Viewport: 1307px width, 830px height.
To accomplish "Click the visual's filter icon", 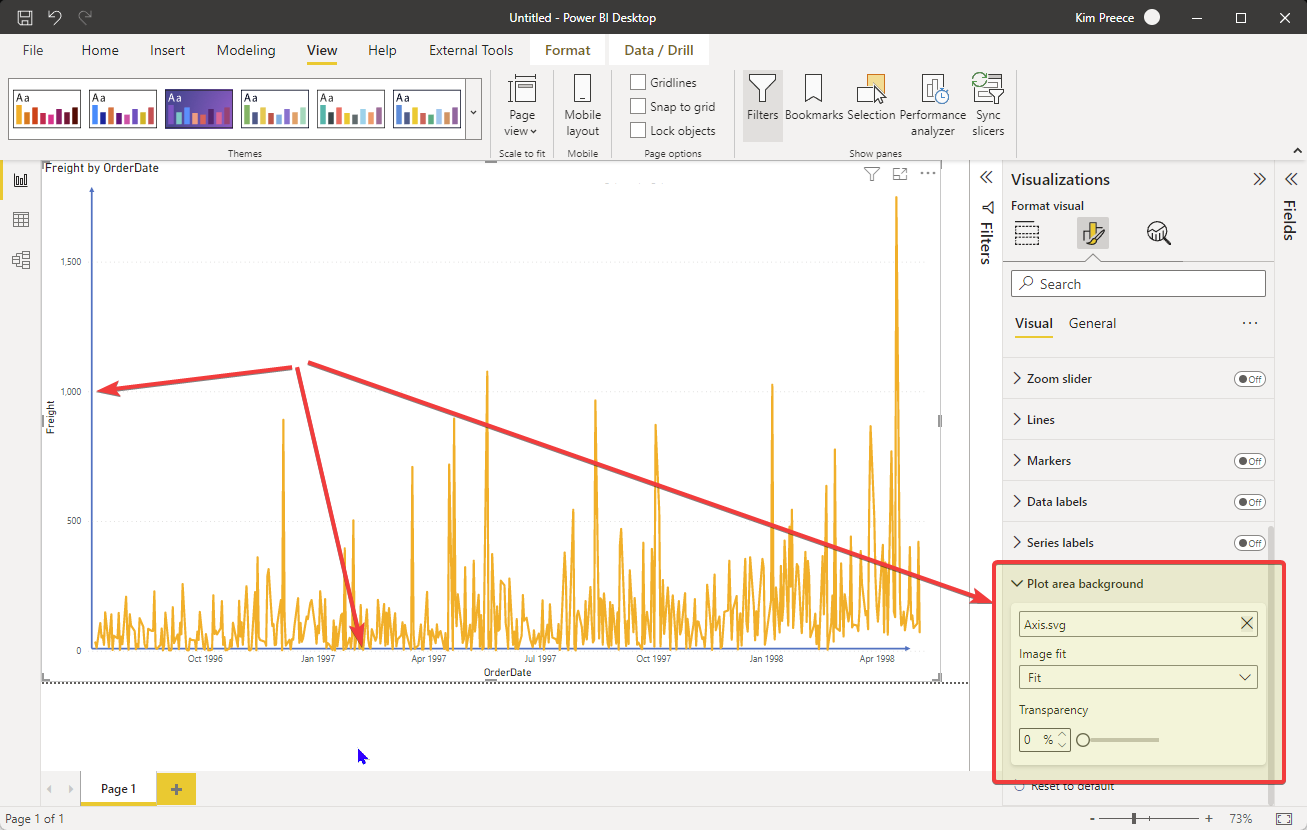I will [x=871, y=174].
